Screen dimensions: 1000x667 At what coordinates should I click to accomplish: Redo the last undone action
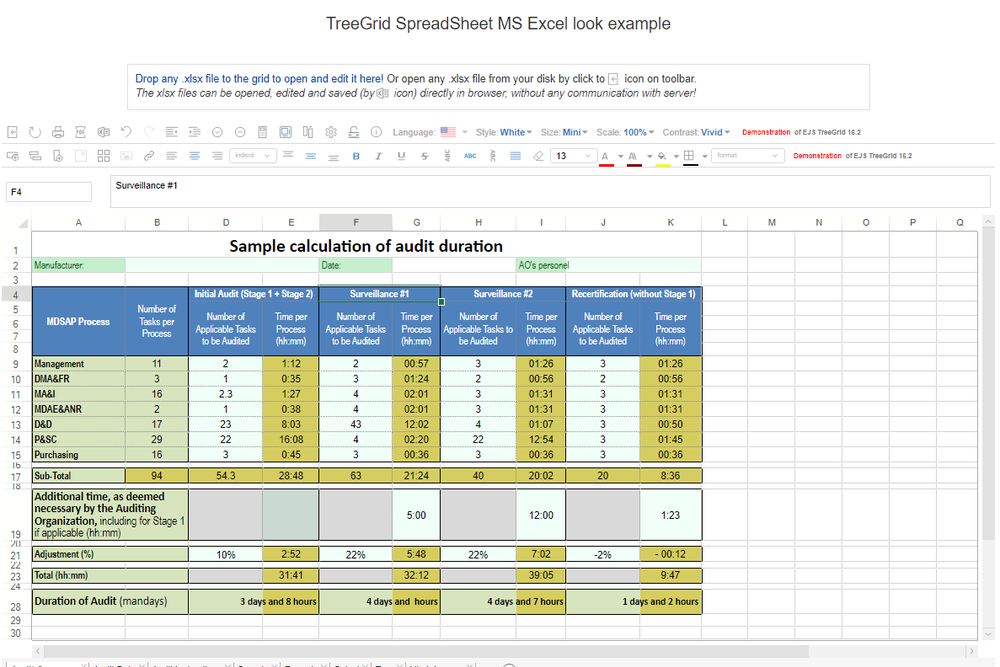(x=149, y=132)
